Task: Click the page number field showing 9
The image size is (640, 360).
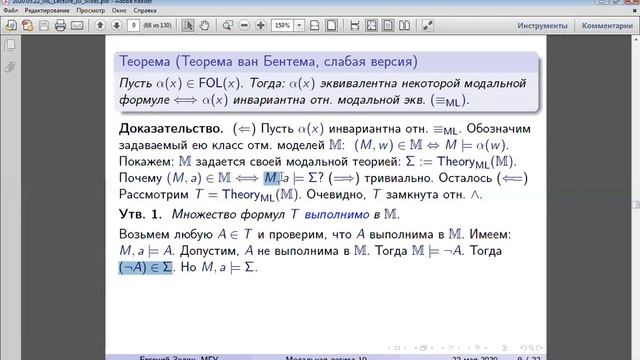Action: [133, 26]
